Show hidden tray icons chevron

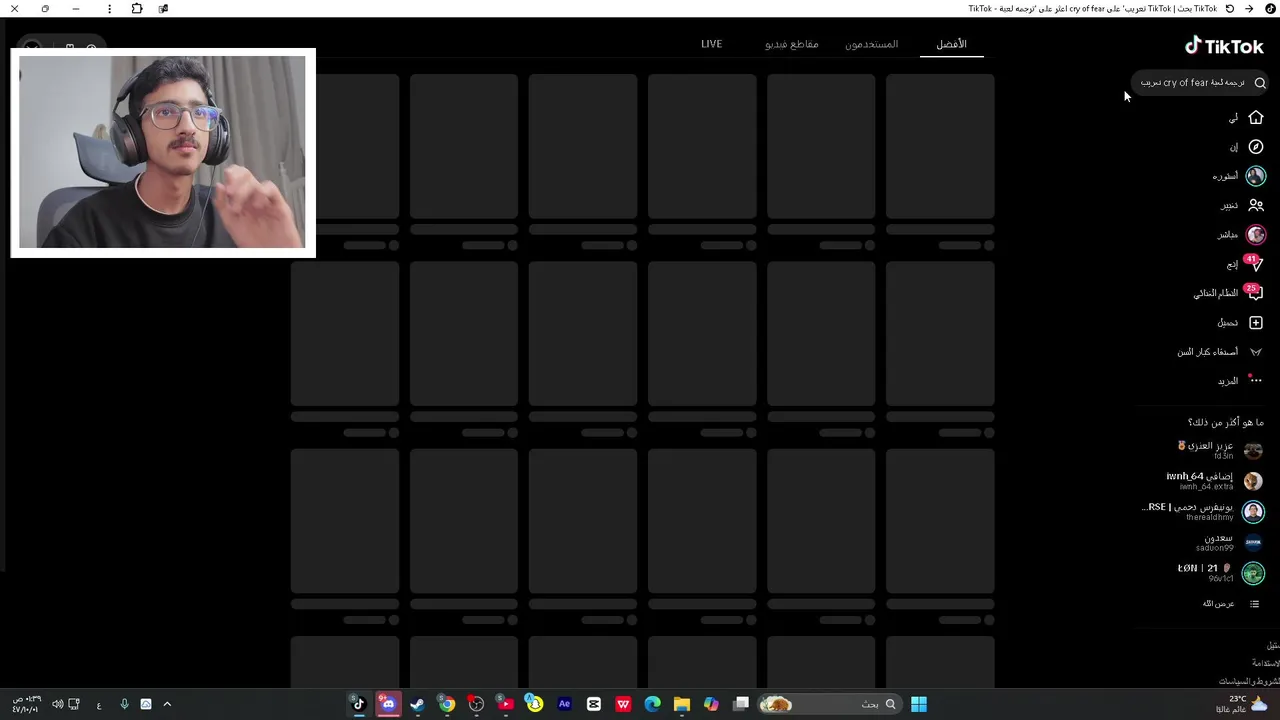[167, 704]
